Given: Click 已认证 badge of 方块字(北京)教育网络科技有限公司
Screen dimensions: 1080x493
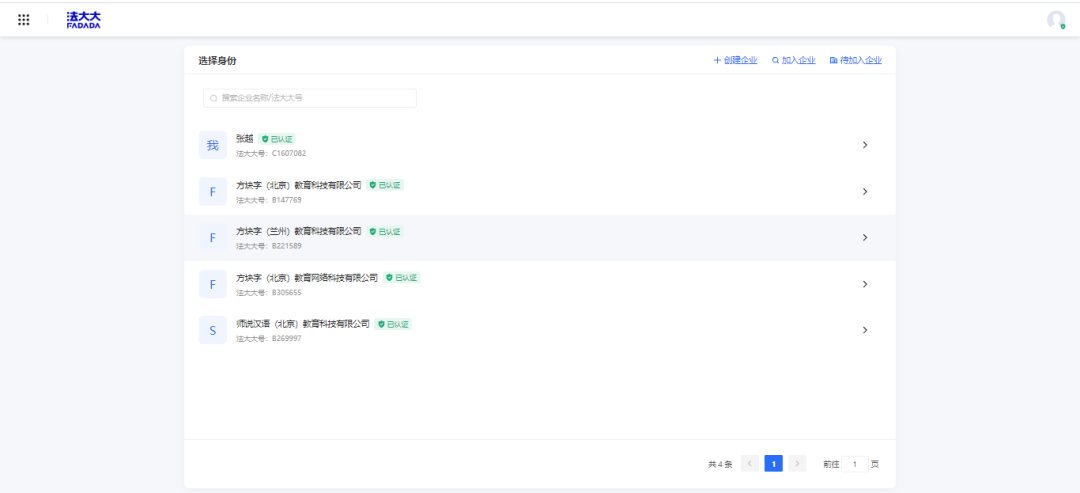Looking at the screenshot, I should click(x=402, y=277).
